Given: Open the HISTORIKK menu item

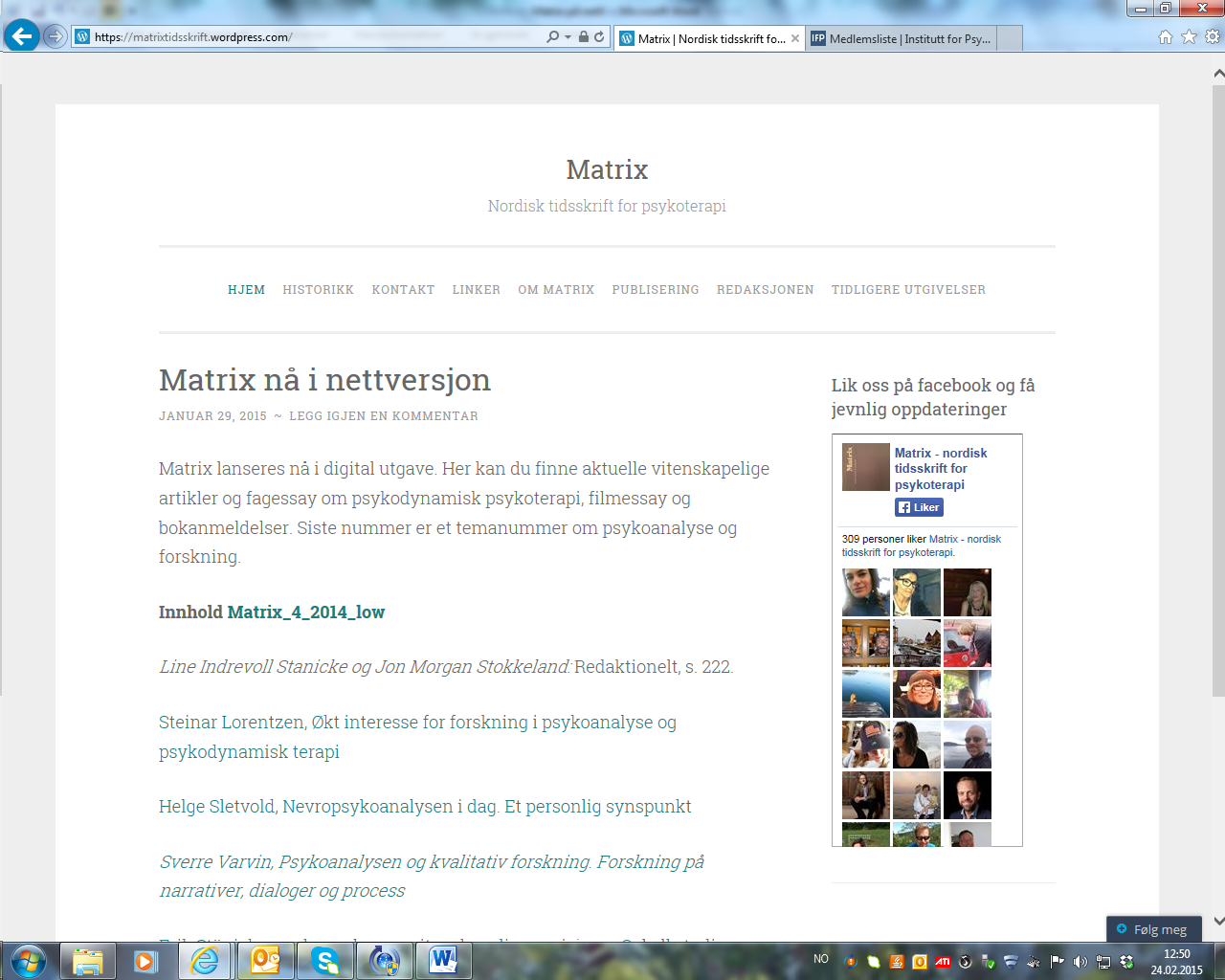Looking at the screenshot, I should (318, 290).
